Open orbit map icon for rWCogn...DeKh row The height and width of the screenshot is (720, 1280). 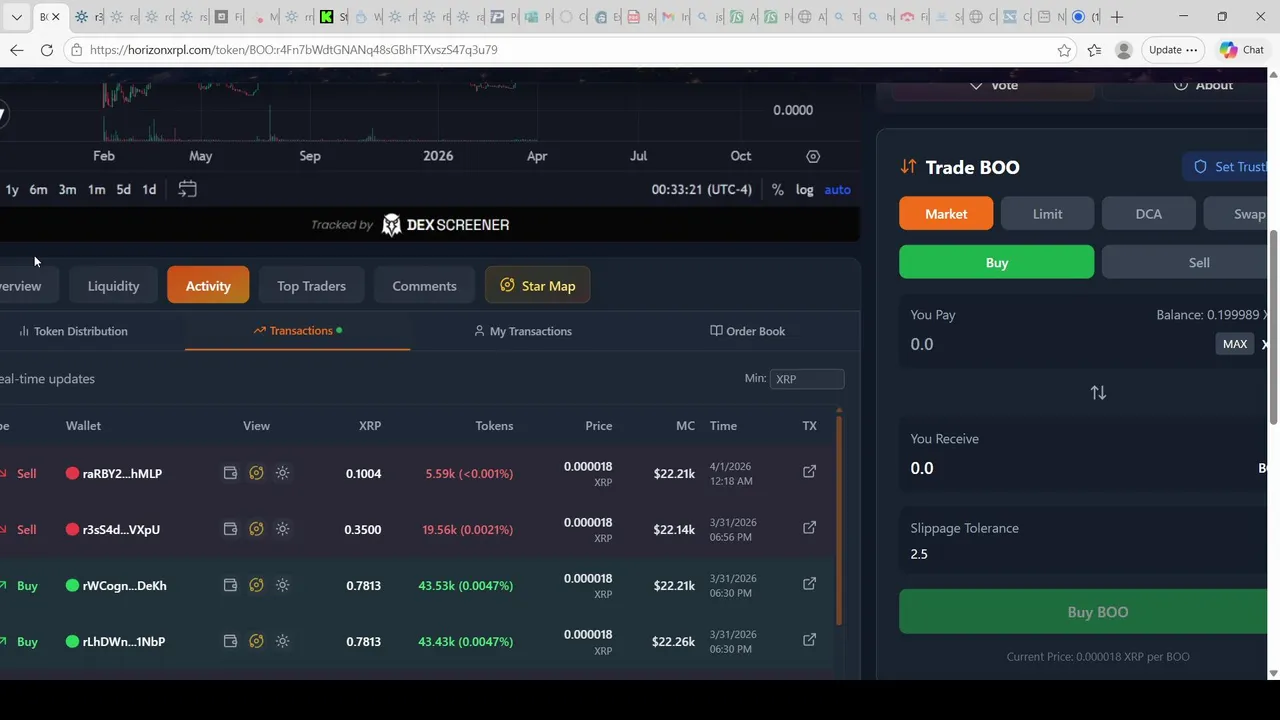[x=256, y=585]
